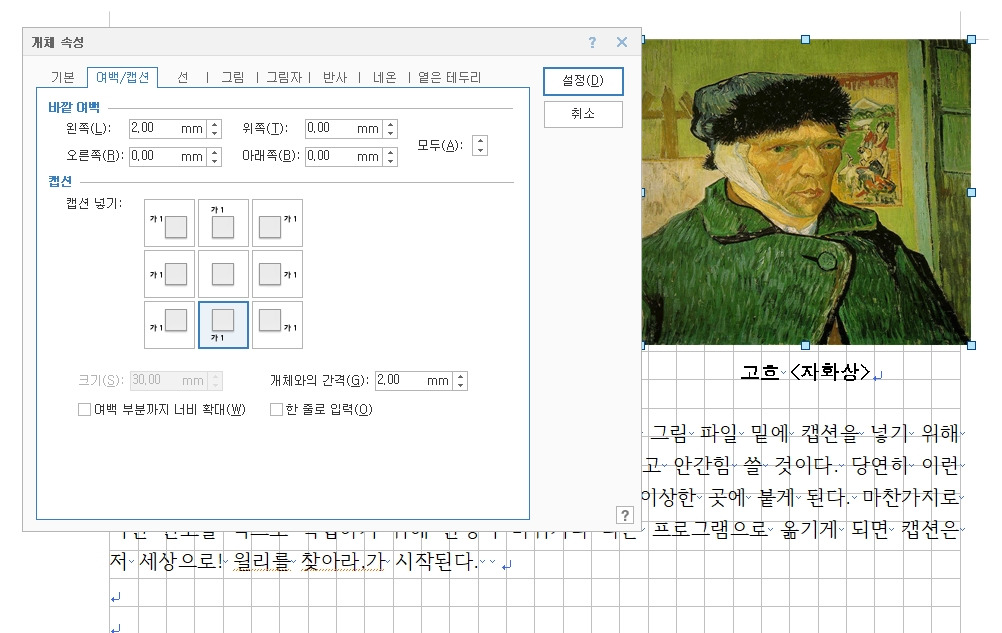Select caption position middle-left option
Viewport: 1002px width, 633px height.
coord(169,274)
